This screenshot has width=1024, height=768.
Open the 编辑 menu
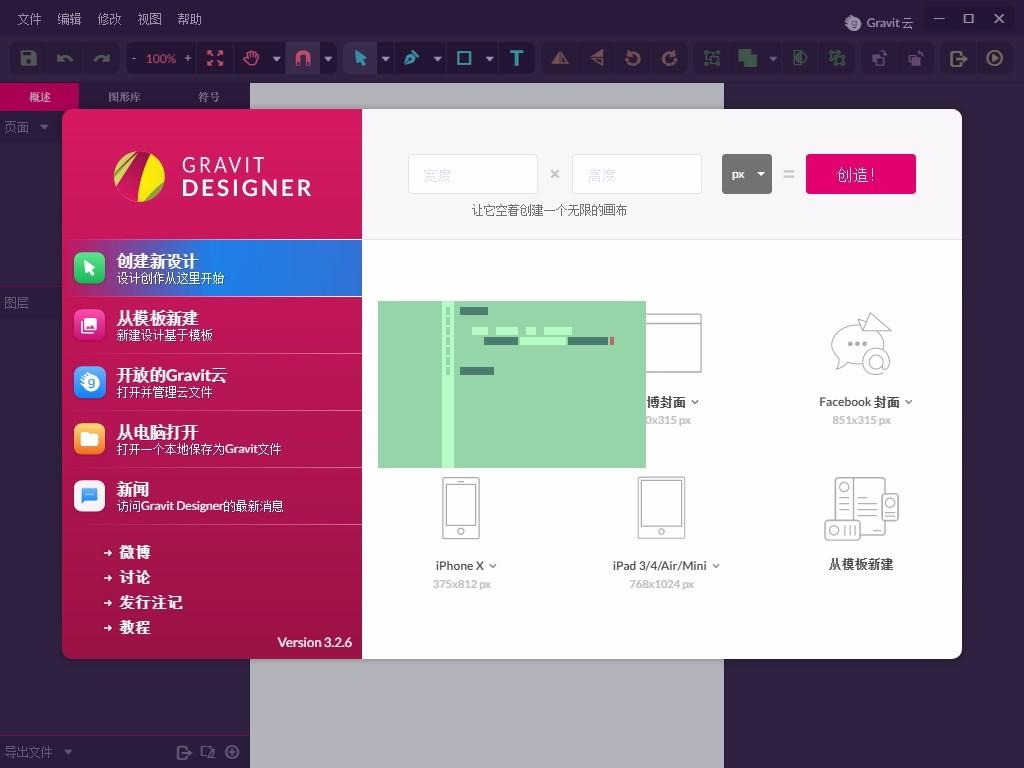69,19
